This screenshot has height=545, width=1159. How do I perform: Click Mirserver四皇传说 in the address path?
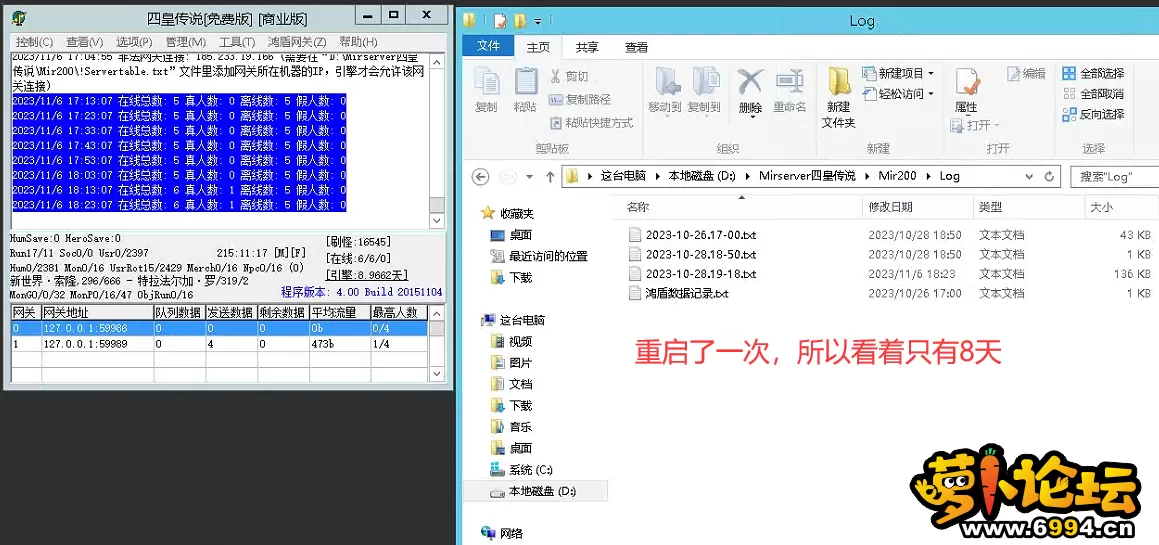click(x=807, y=177)
